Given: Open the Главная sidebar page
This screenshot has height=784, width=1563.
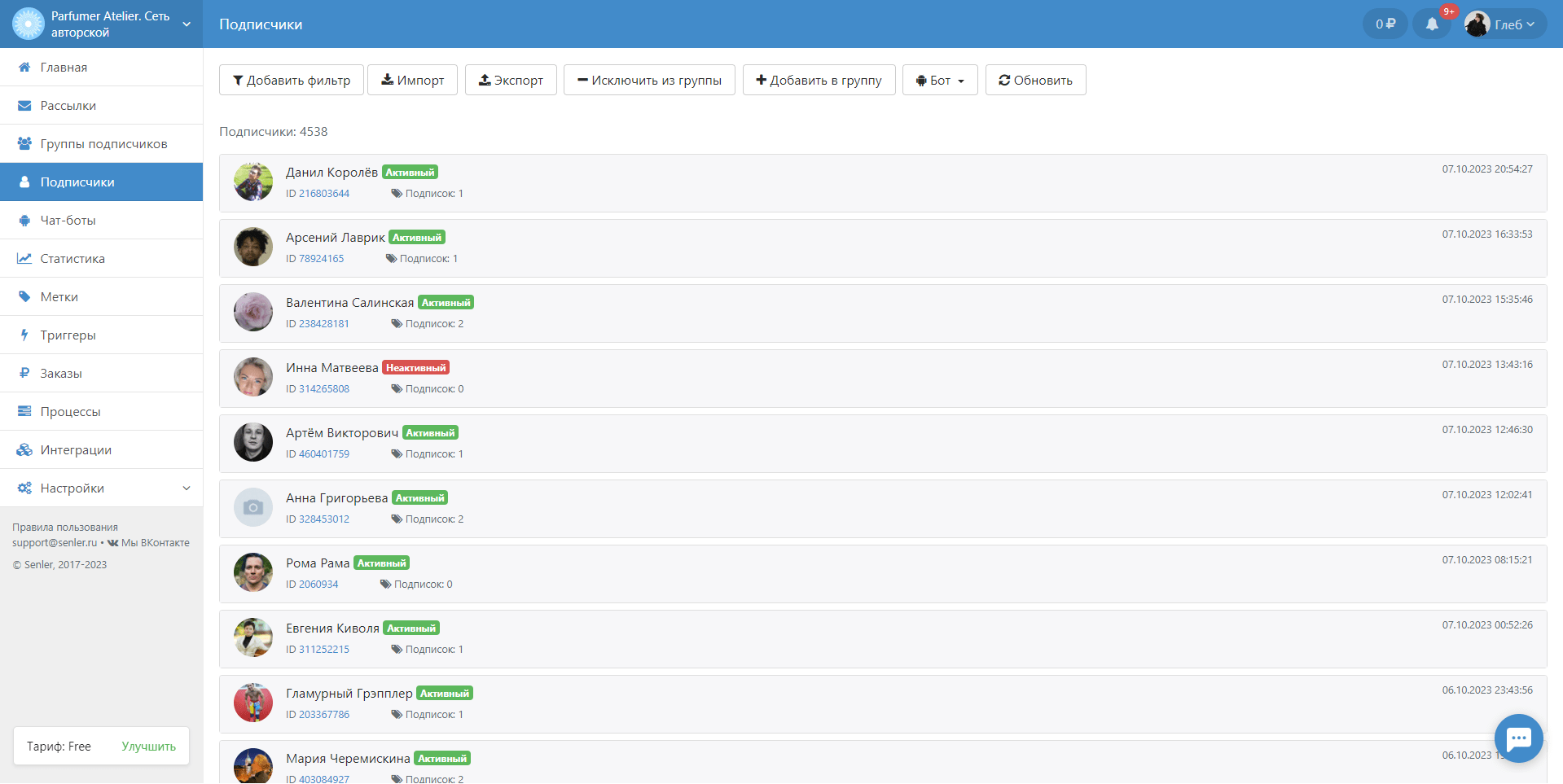Looking at the screenshot, I should (101, 67).
